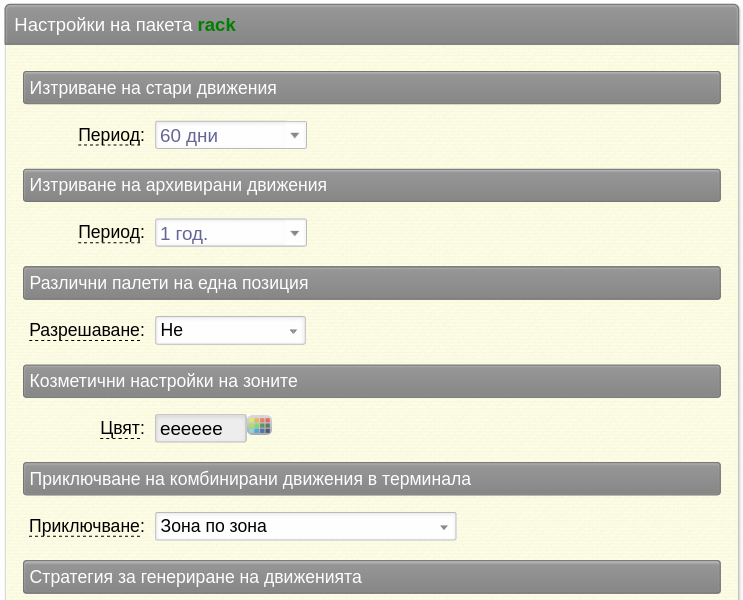Click the Приключване field label
Image resolution: width=743 pixels, height=600 pixels.
pyautogui.click(x=87, y=526)
